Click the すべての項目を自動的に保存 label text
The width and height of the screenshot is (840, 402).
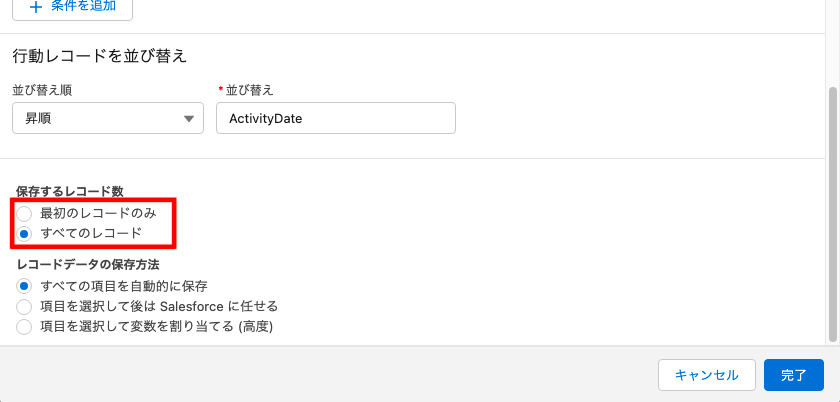tap(124, 286)
